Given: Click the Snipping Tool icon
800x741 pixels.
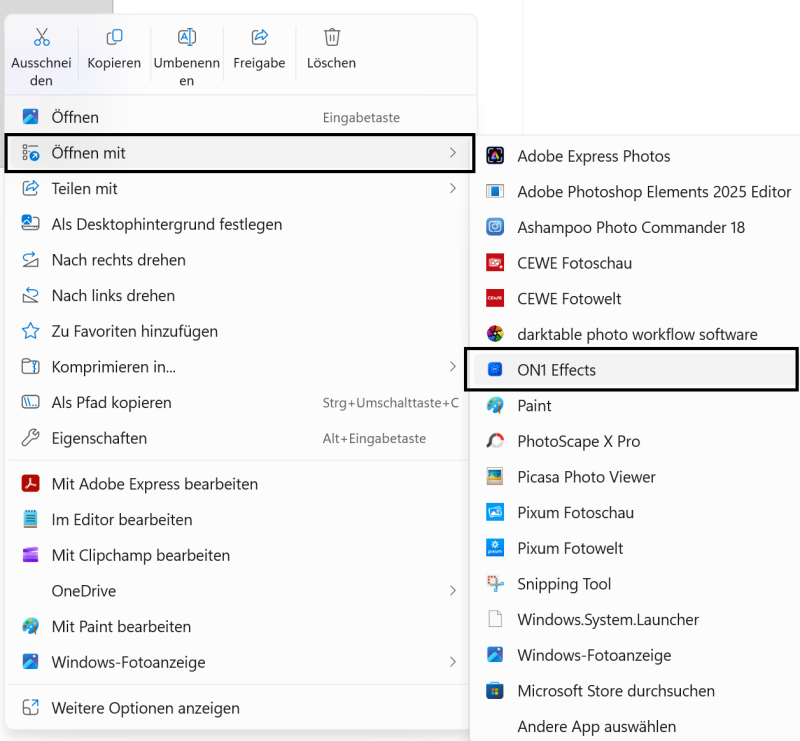Looking at the screenshot, I should pos(495,584).
